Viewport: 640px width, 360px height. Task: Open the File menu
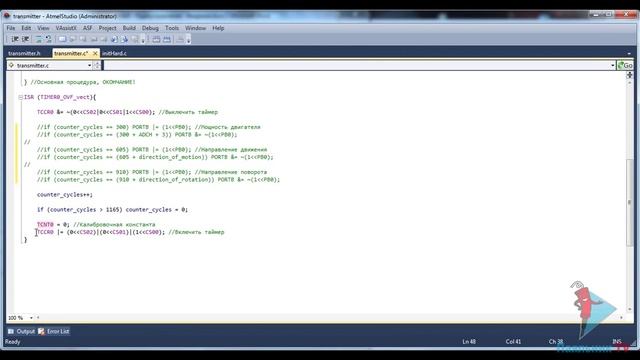point(11,28)
